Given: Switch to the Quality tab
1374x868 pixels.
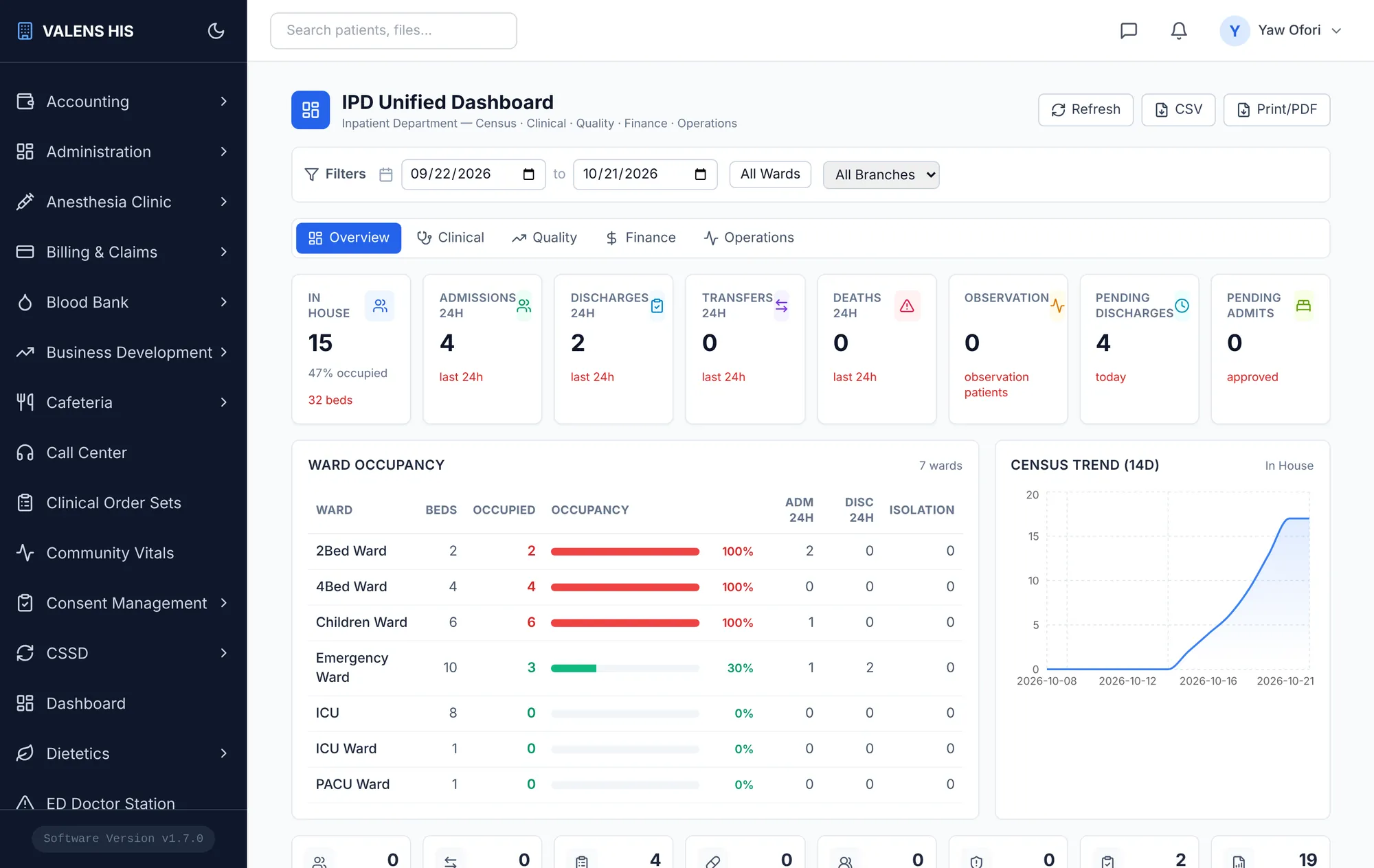Looking at the screenshot, I should pyautogui.click(x=545, y=238).
